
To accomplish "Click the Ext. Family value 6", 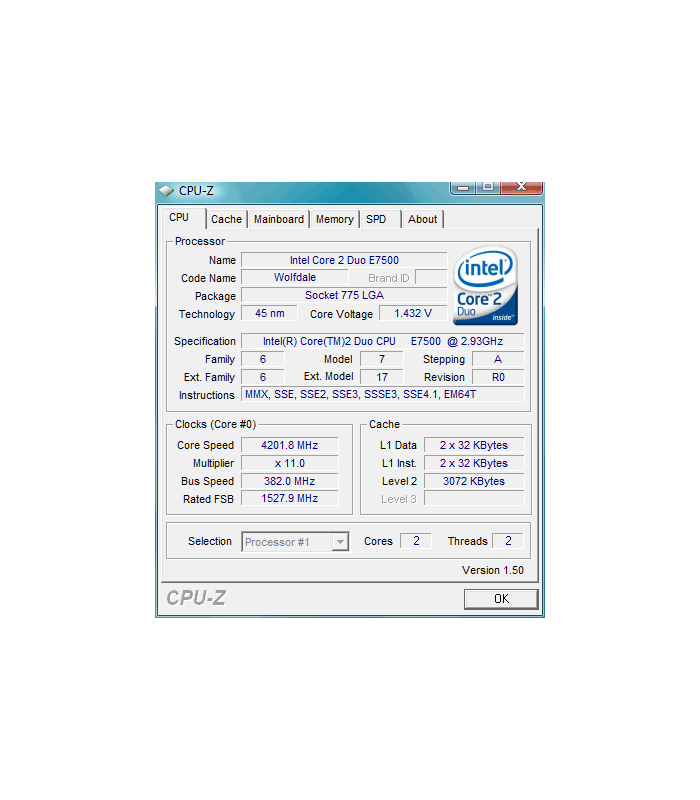I will 263,377.
